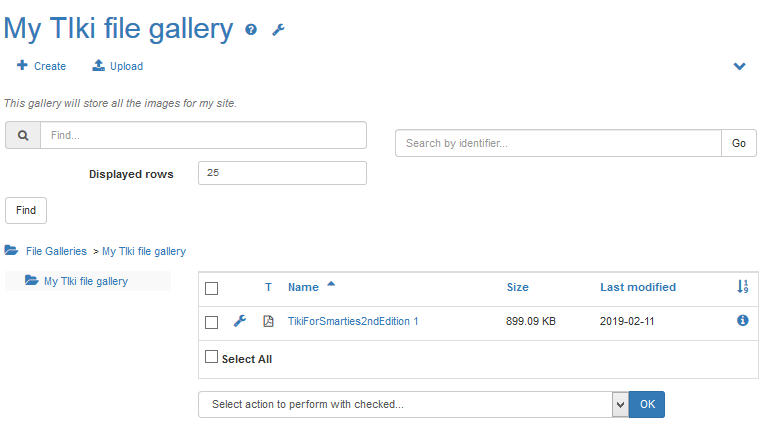Expand the chevron at top right

[740, 67]
